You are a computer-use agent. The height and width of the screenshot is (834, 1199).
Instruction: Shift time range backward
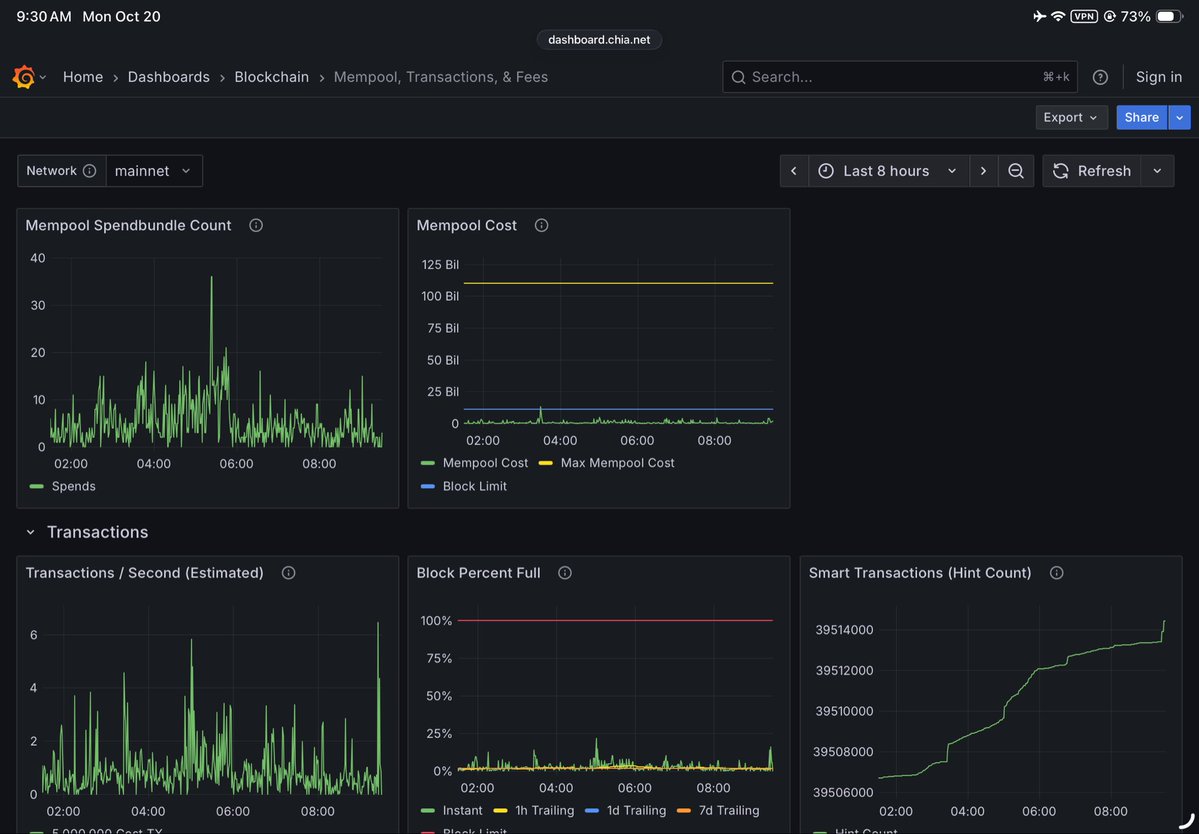click(794, 171)
